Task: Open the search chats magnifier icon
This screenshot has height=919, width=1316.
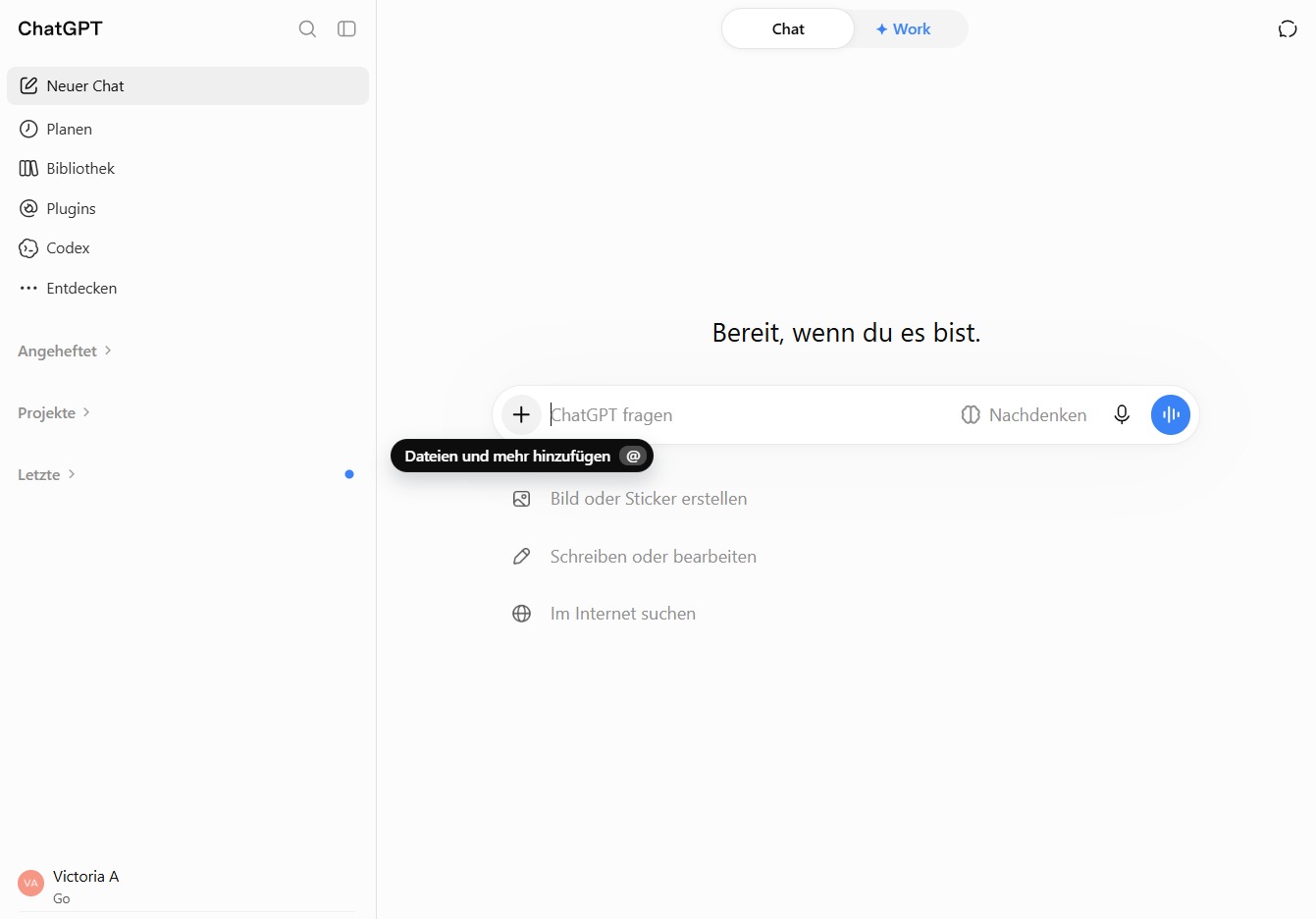Action: click(307, 28)
